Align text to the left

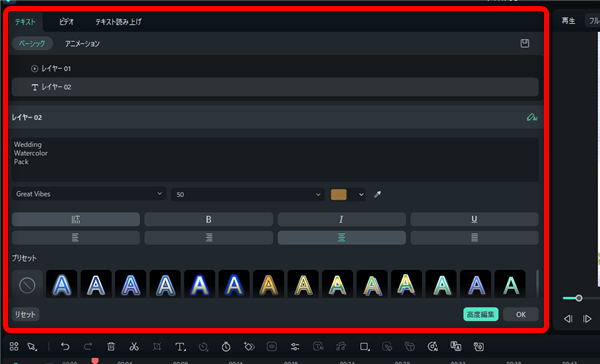[x=76, y=238]
